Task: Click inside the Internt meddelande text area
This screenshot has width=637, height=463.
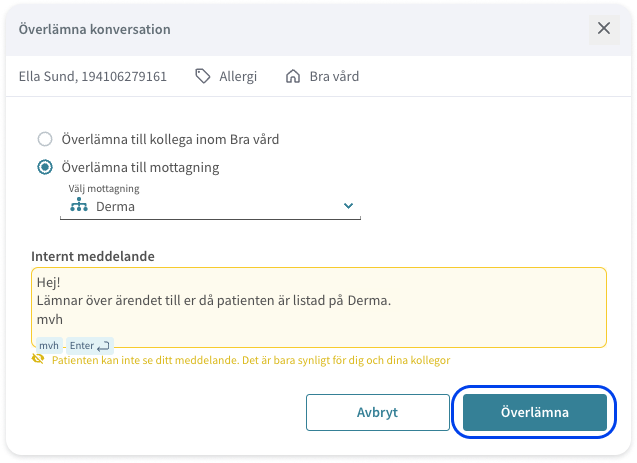Action: [319, 307]
